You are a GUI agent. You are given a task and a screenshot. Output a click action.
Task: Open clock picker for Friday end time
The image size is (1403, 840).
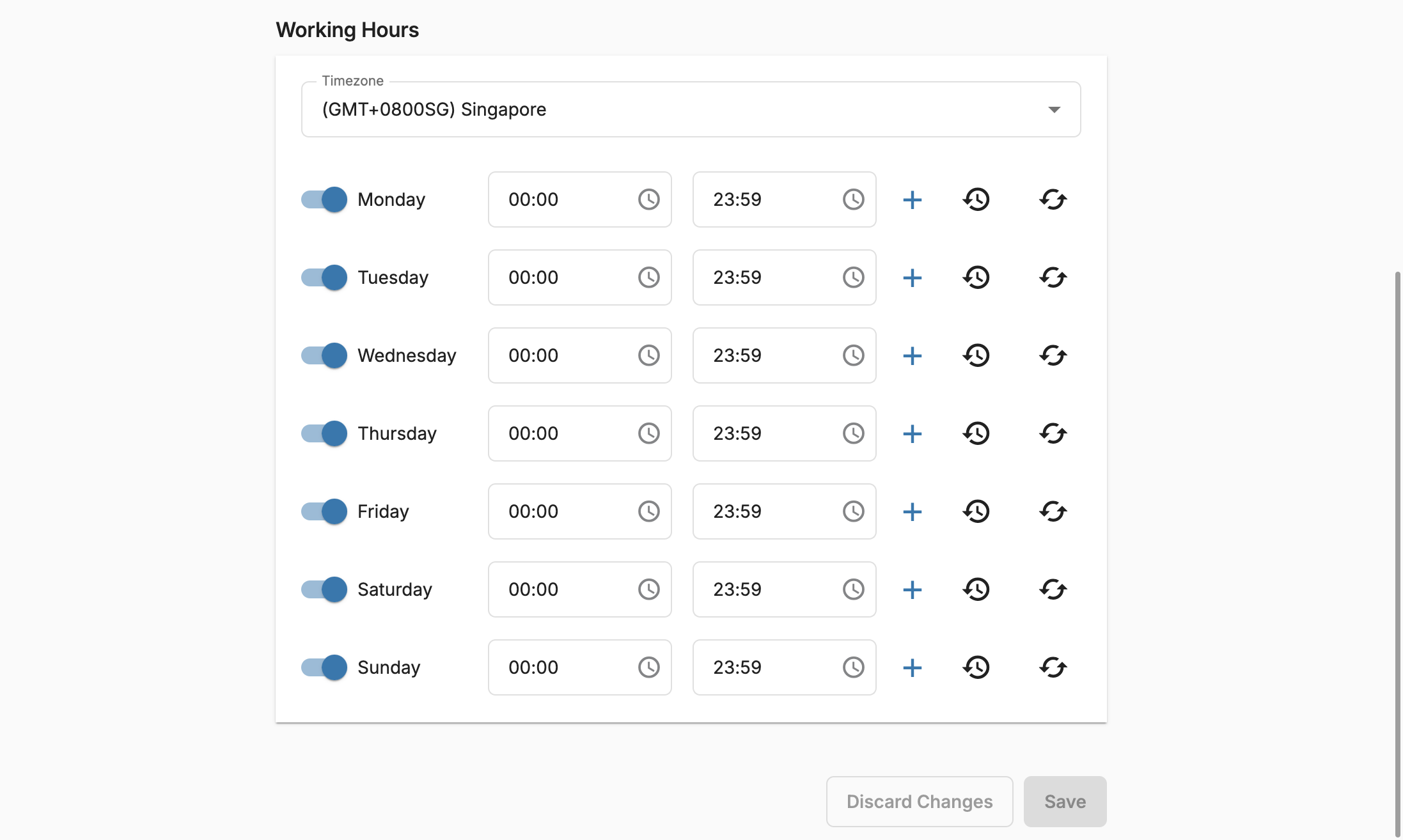[853, 511]
